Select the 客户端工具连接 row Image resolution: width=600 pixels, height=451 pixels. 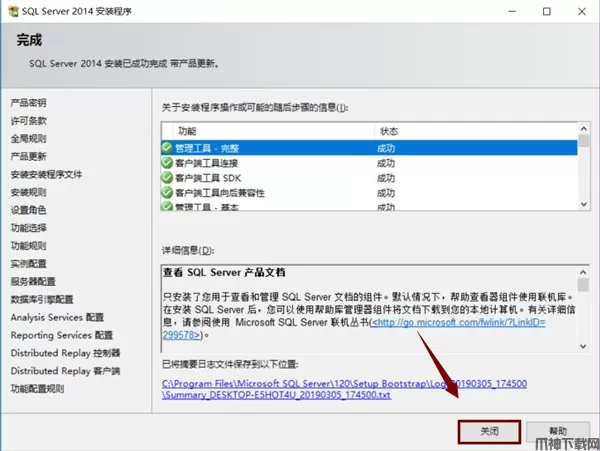pos(369,163)
